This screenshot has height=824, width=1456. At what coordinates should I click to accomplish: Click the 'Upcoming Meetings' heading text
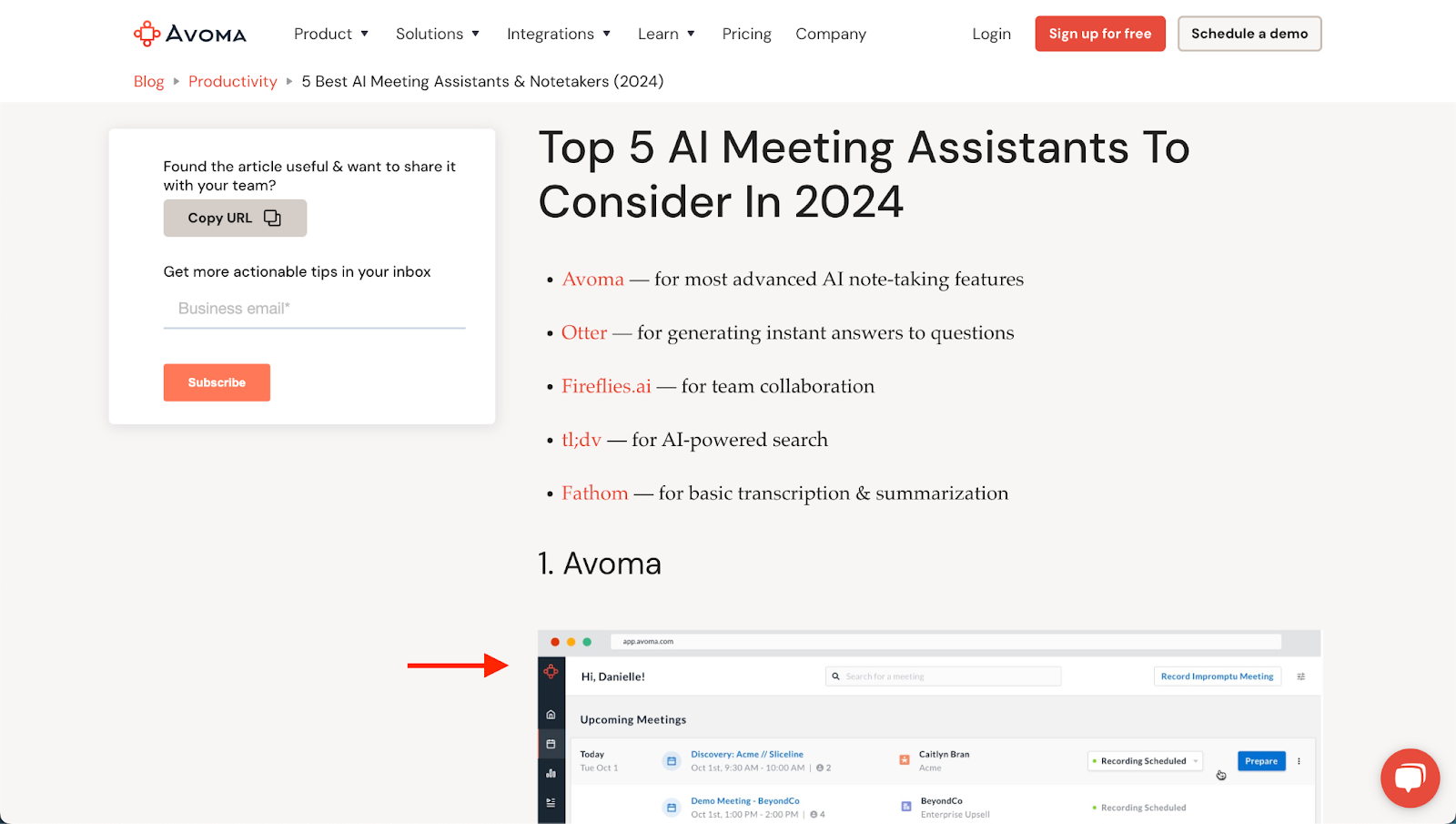pyautogui.click(x=633, y=719)
